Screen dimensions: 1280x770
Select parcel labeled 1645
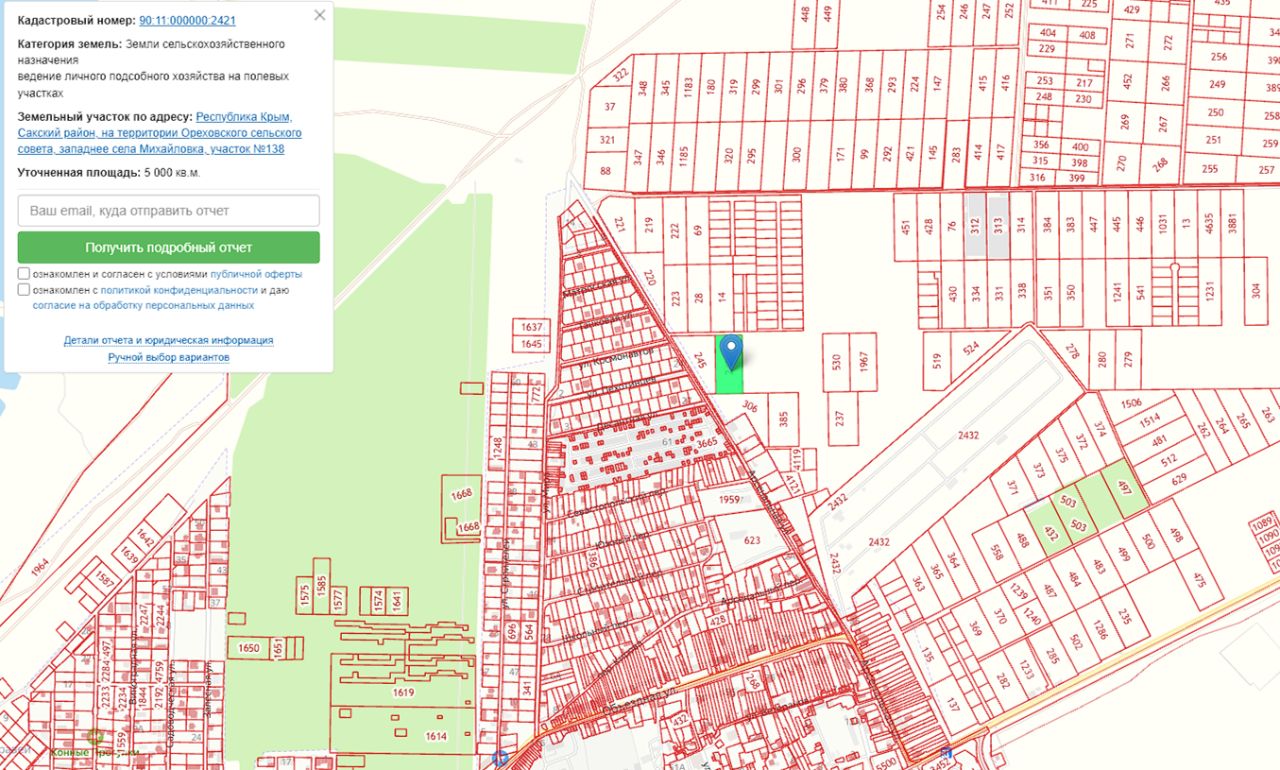click(x=531, y=344)
